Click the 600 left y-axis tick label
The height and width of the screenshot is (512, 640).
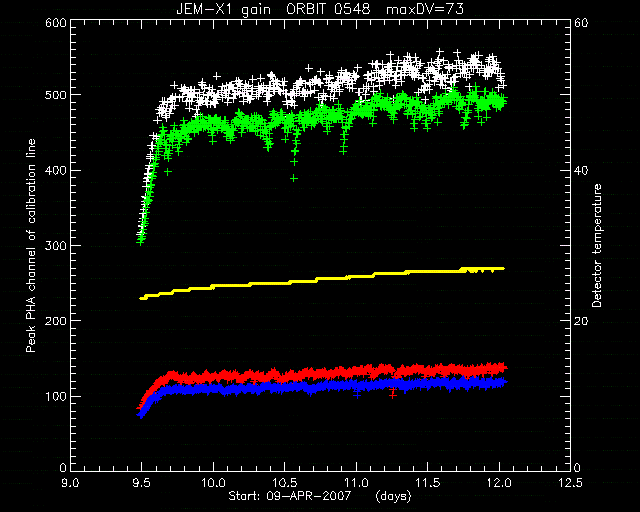point(56,23)
